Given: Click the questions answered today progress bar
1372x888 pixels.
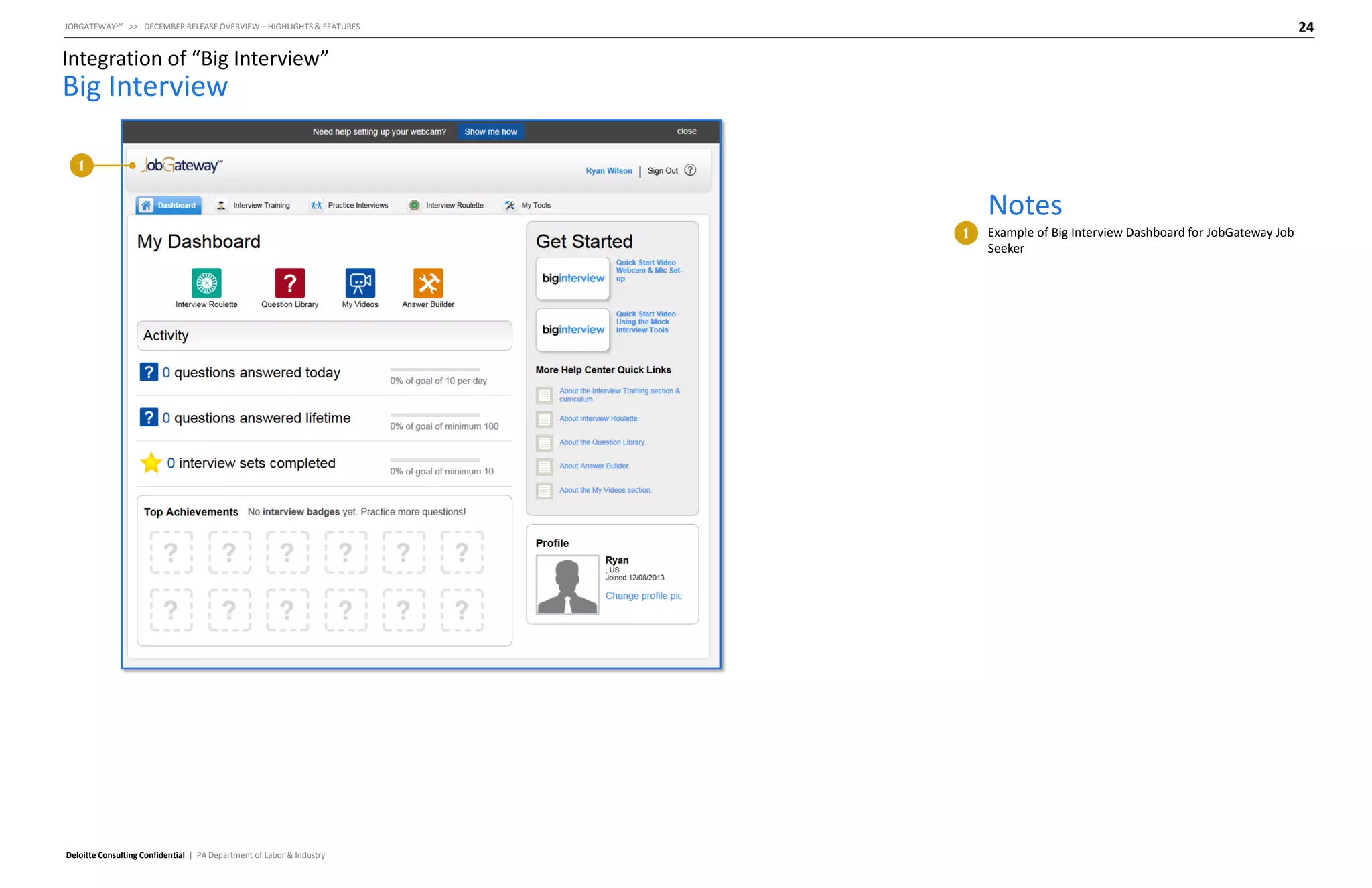Looking at the screenshot, I should tap(435, 369).
